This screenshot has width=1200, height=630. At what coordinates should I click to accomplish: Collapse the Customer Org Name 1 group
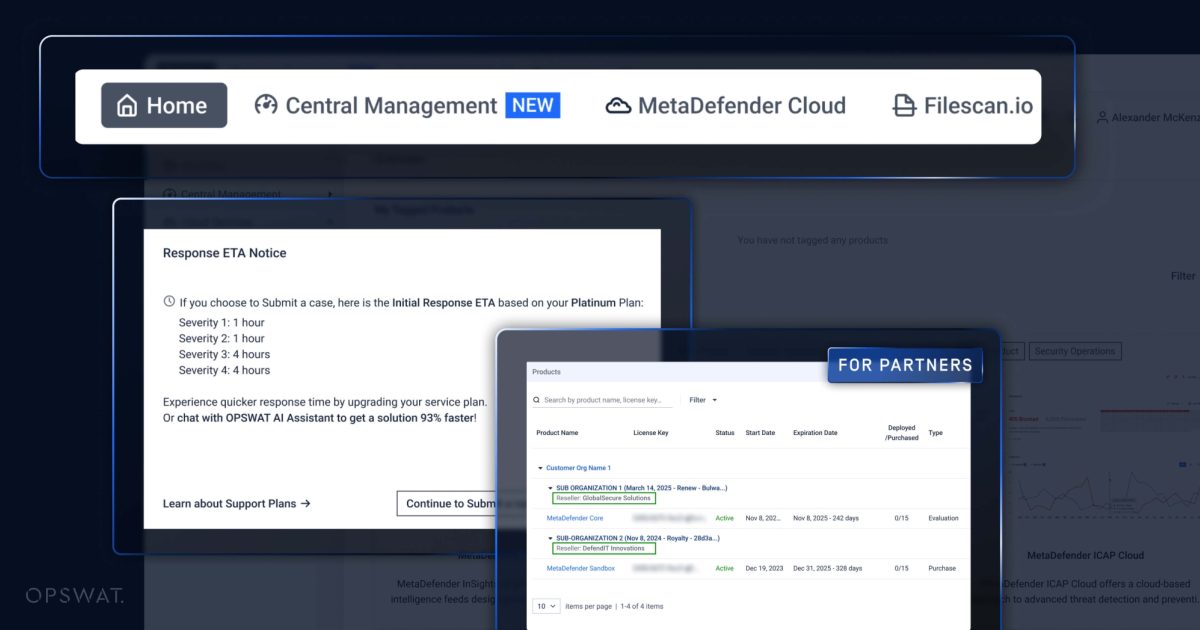tap(538, 467)
